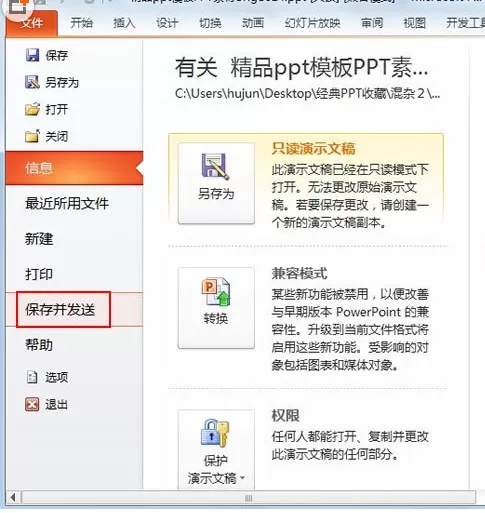Switch to the 插入 Insert tab
The height and width of the screenshot is (513, 485).
[124, 23]
